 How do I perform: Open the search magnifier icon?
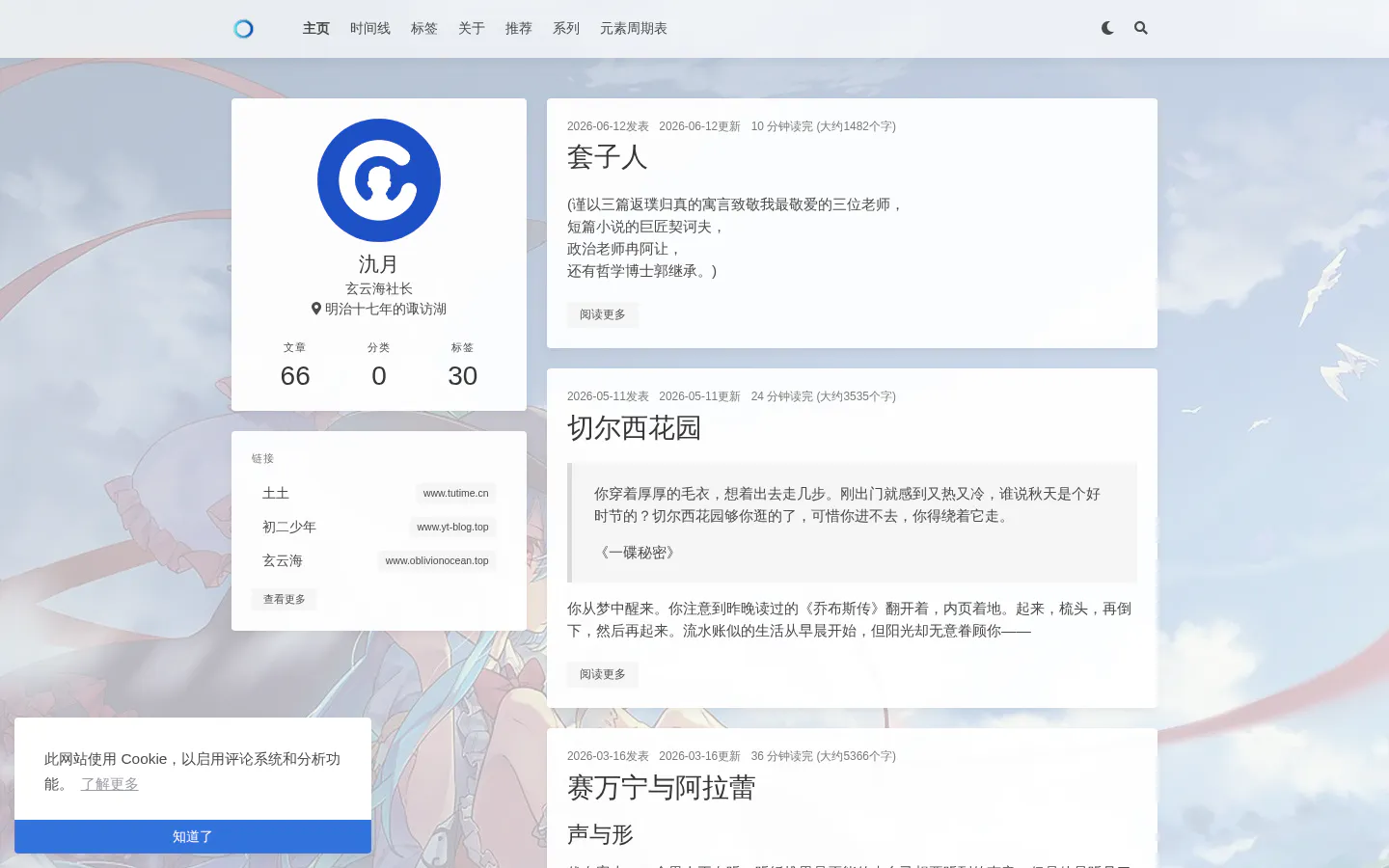pyautogui.click(x=1141, y=28)
